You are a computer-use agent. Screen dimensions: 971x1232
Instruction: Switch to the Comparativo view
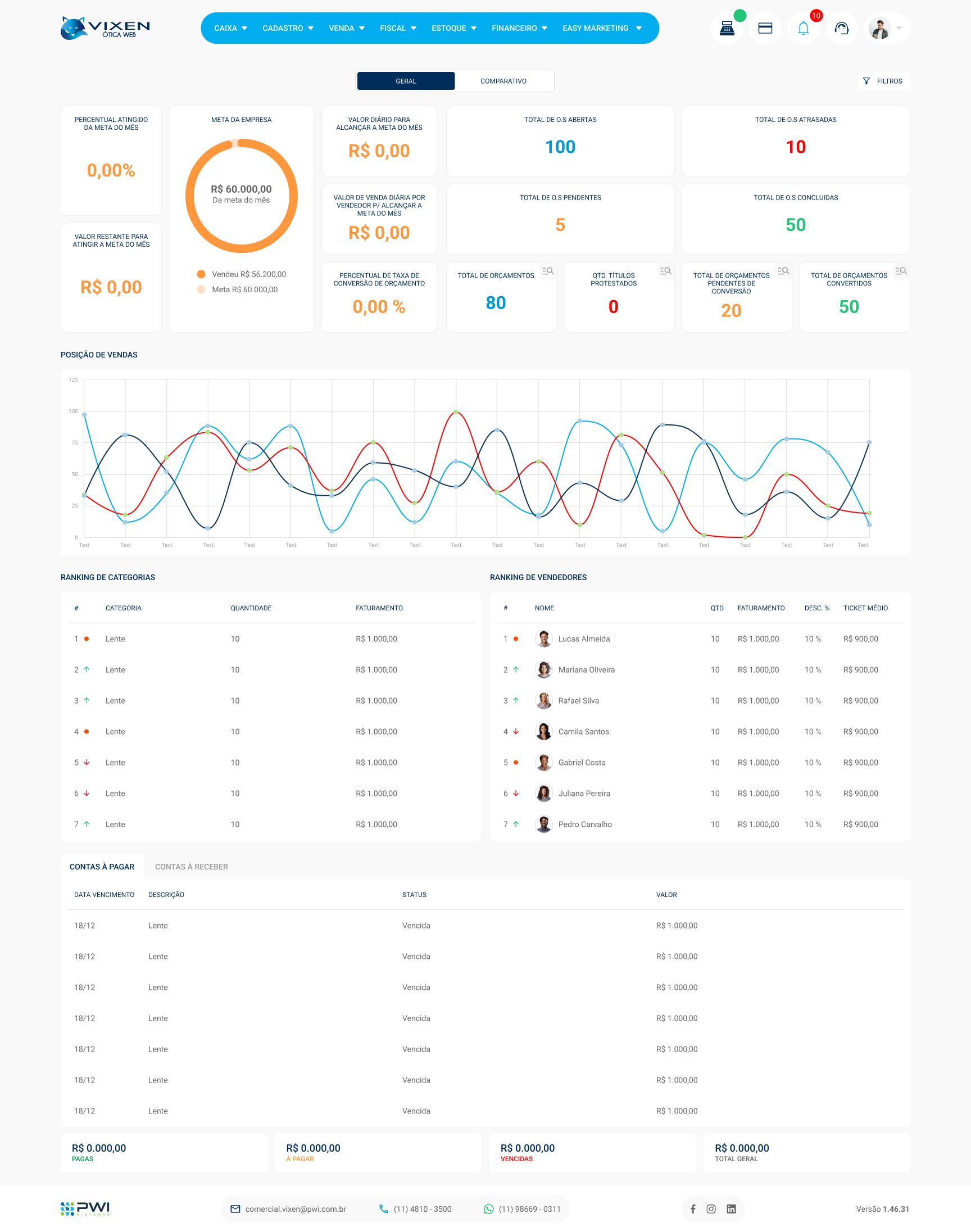point(503,81)
